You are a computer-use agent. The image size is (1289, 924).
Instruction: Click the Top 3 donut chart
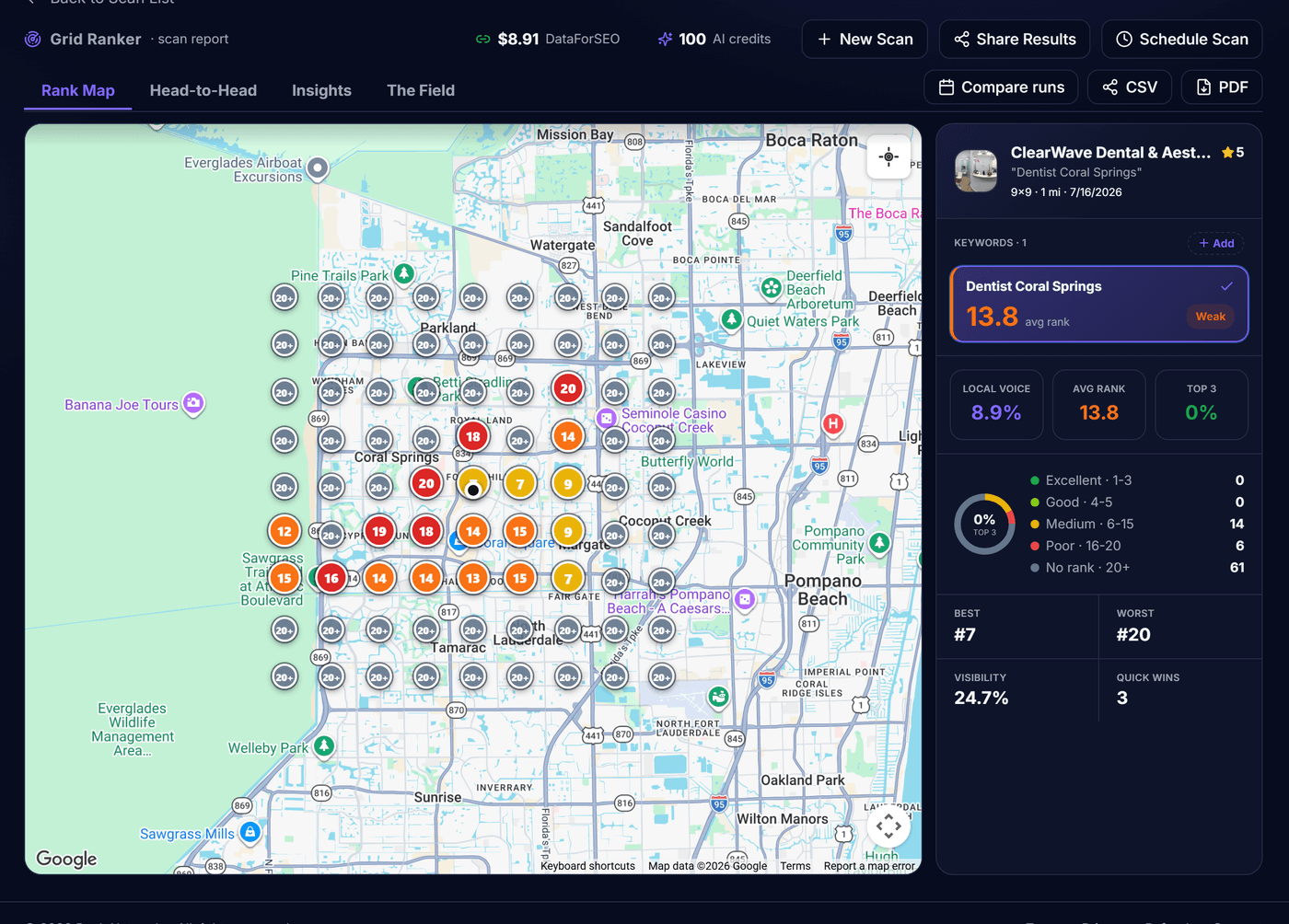[x=984, y=524]
